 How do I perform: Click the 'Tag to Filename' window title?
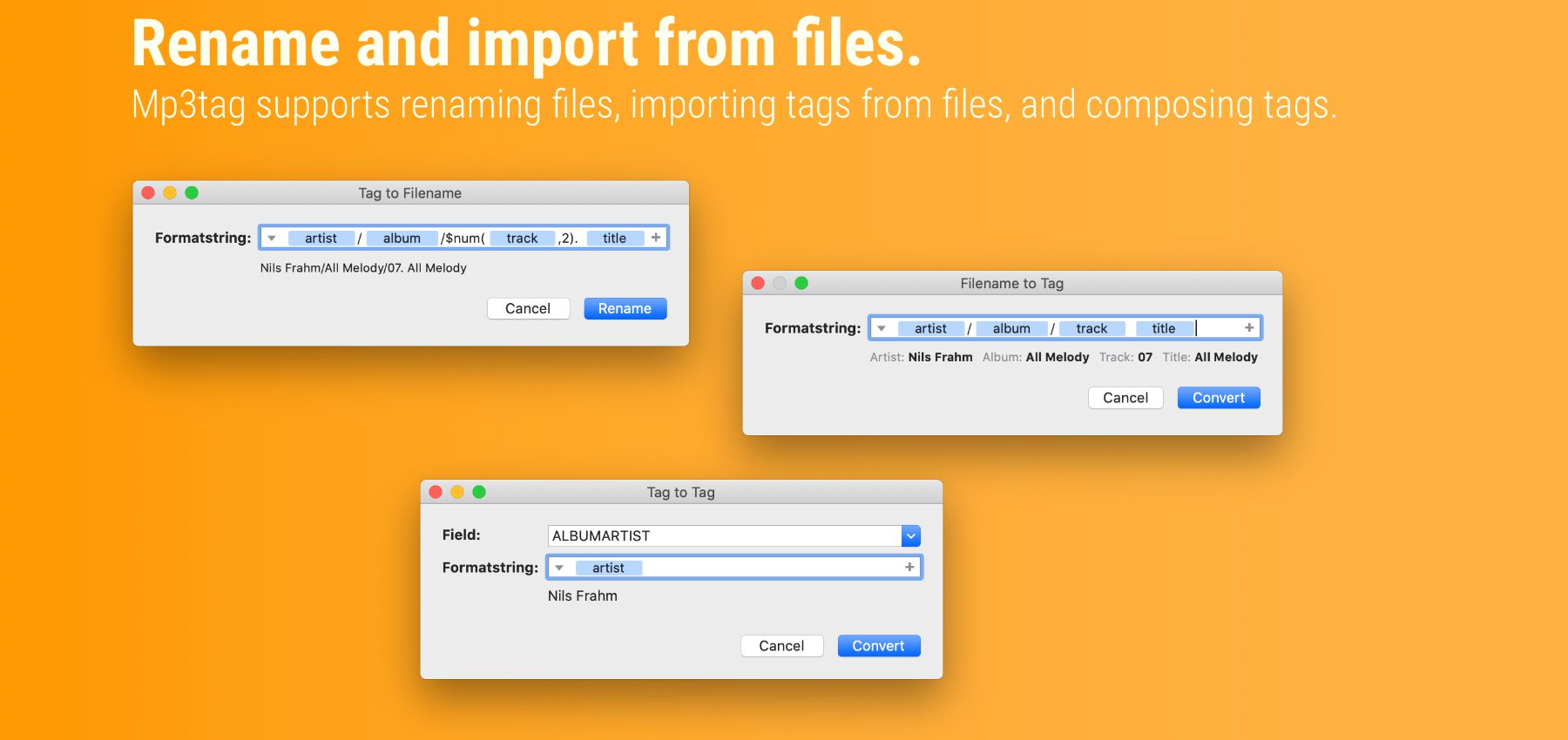(x=410, y=193)
